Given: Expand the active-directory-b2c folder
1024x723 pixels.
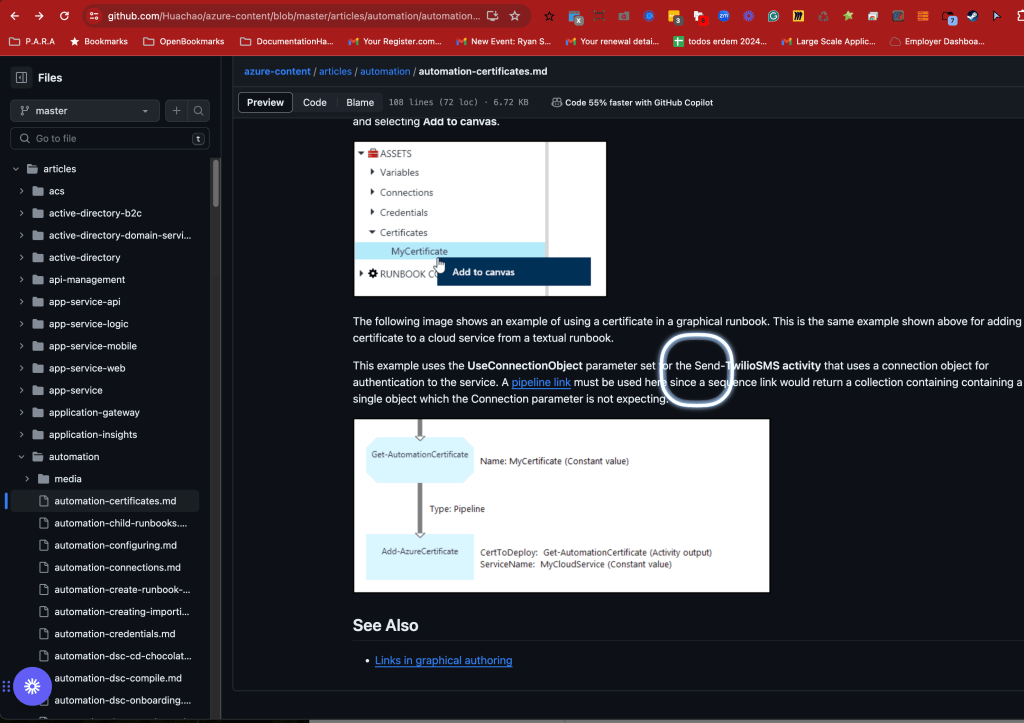Looking at the screenshot, I should point(22,214).
